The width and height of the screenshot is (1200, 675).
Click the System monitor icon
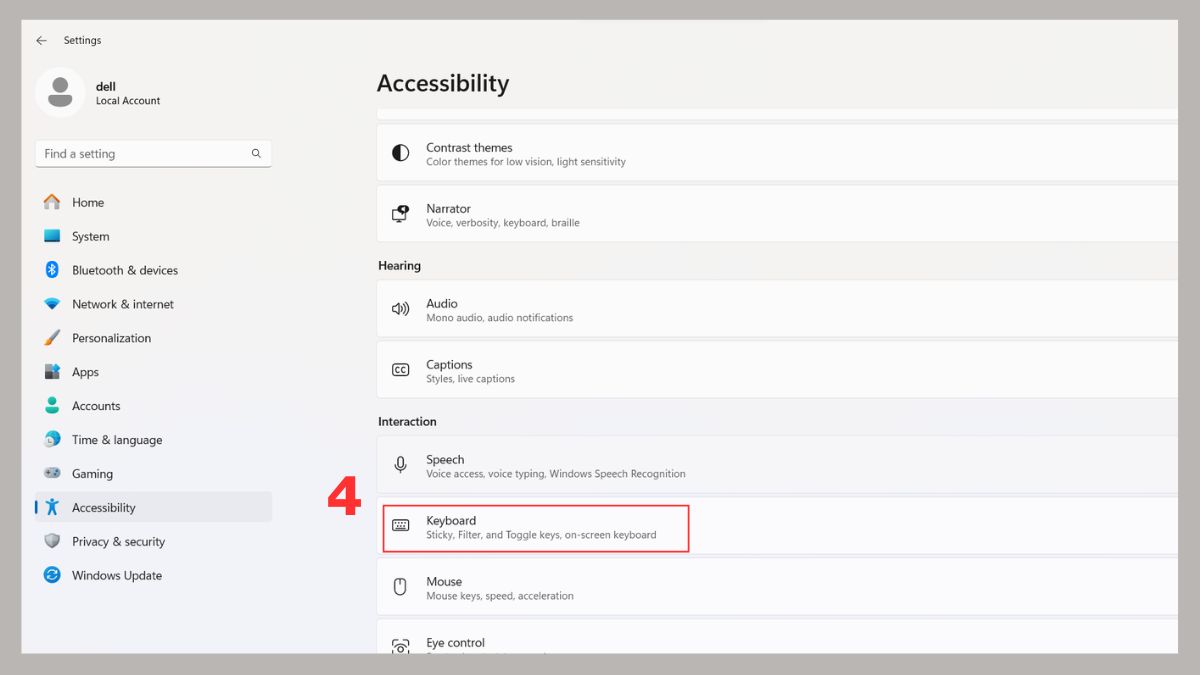pos(52,236)
